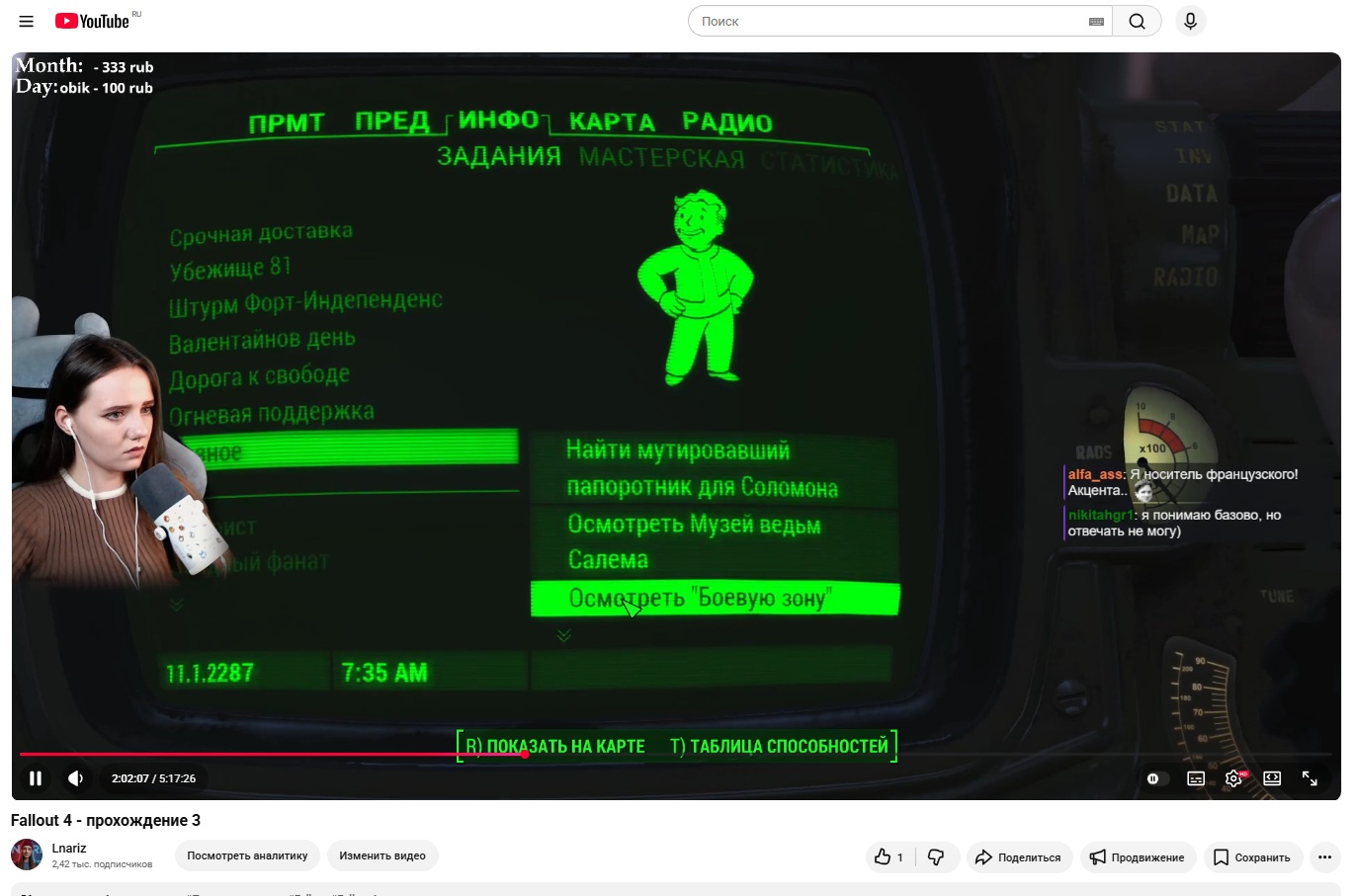Open player settings gear
Image resolution: width=1353 pixels, height=896 pixels.
1234,778
